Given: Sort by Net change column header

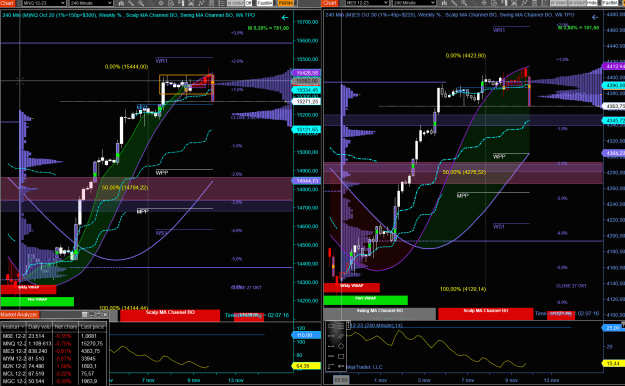Looking at the screenshot, I should 66,327.
